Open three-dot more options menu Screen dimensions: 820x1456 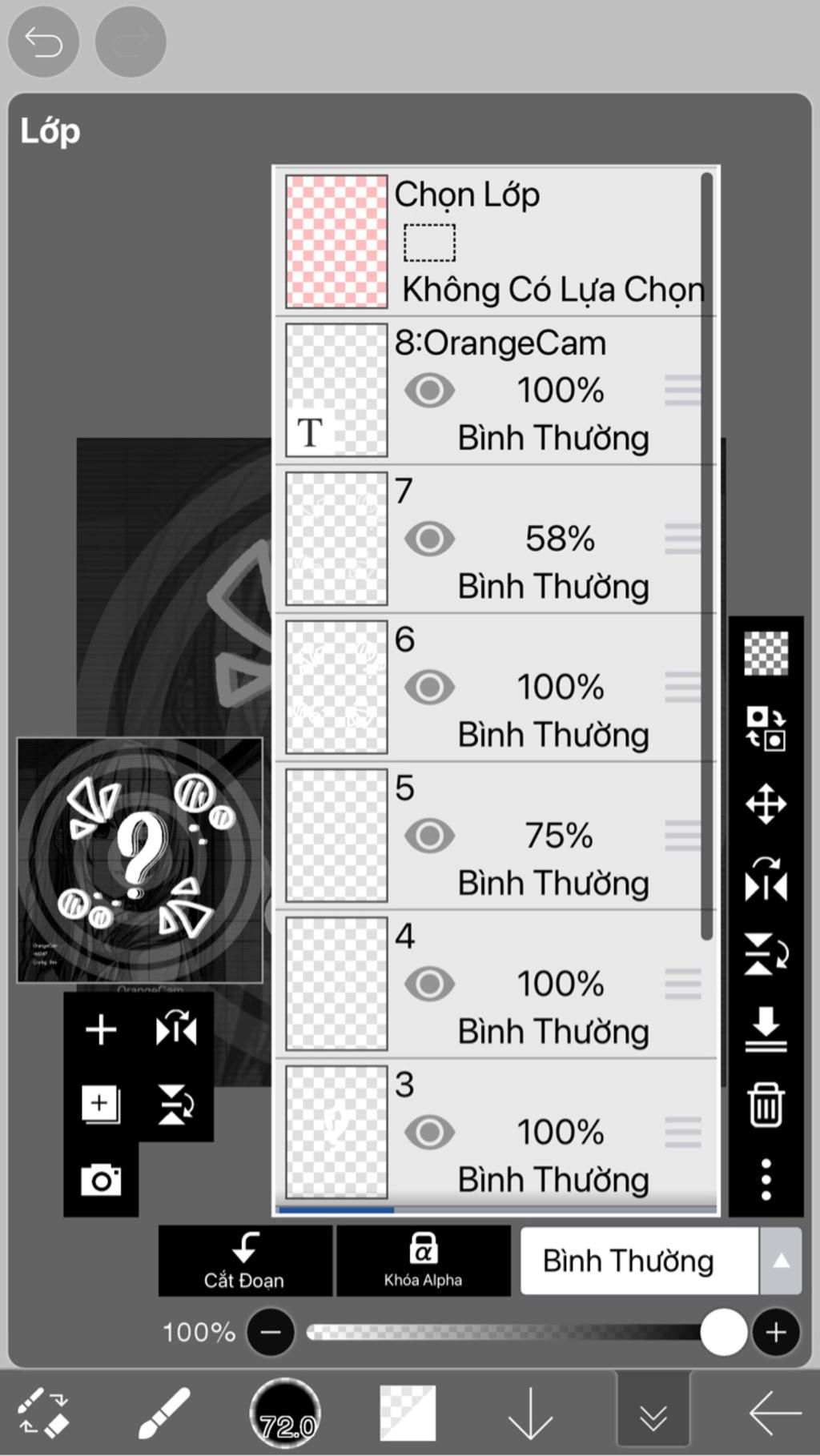pyautogui.click(x=766, y=1180)
